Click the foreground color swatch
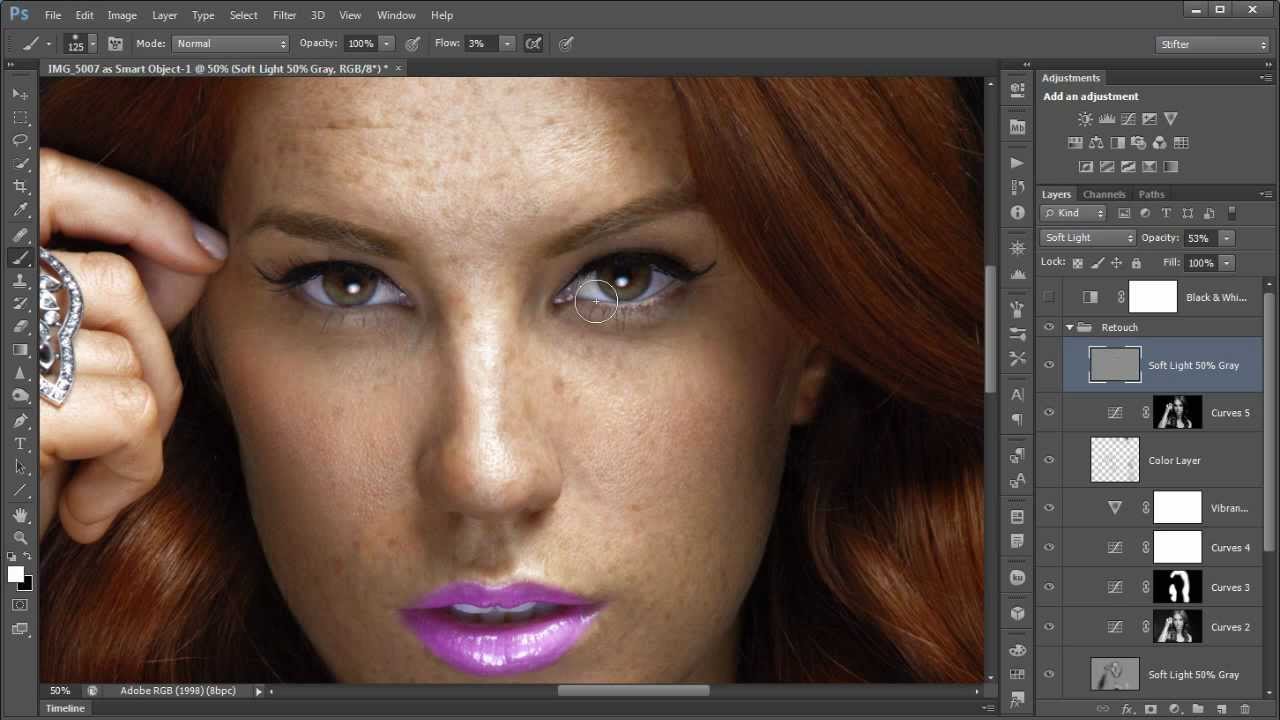This screenshot has height=720, width=1280. click(x=16, y=574)
